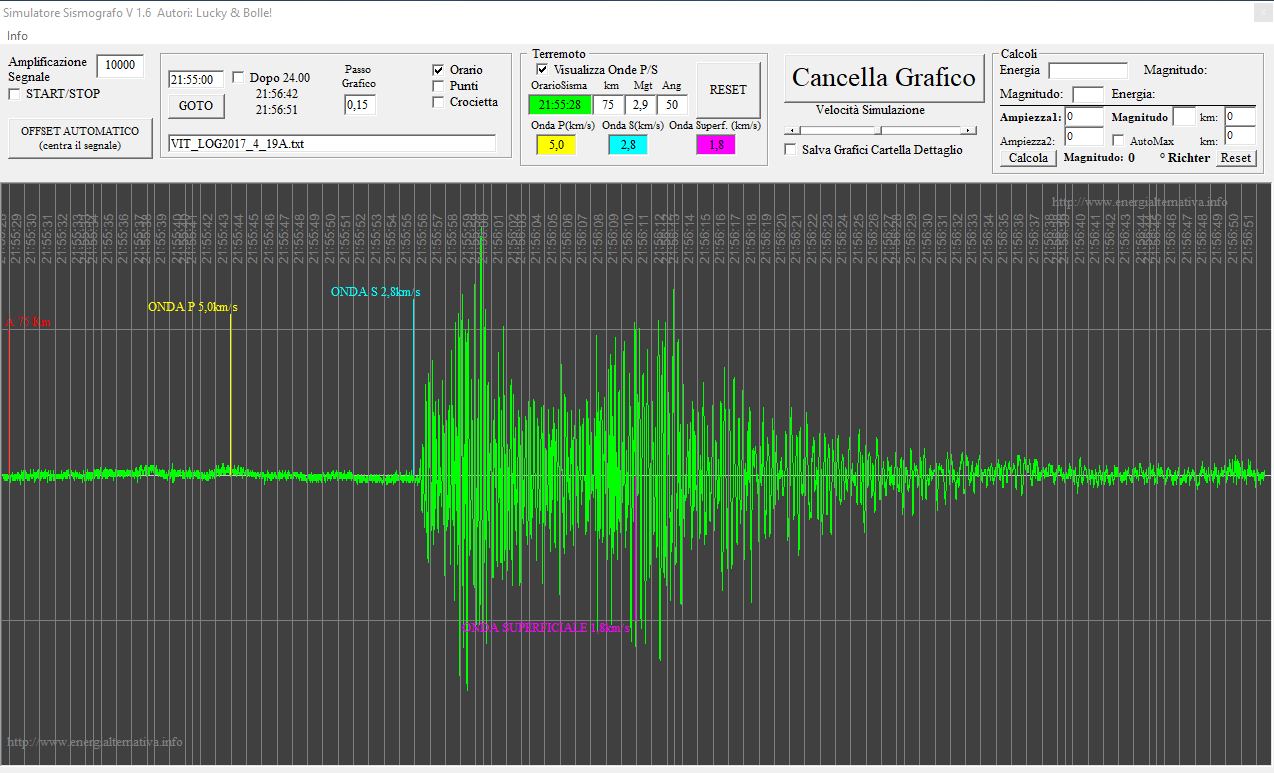The width and height of the screenshot is (1274, 773).
Task: Click the green OrarioSisma field 21:55:28
Action: click(560, 105)
